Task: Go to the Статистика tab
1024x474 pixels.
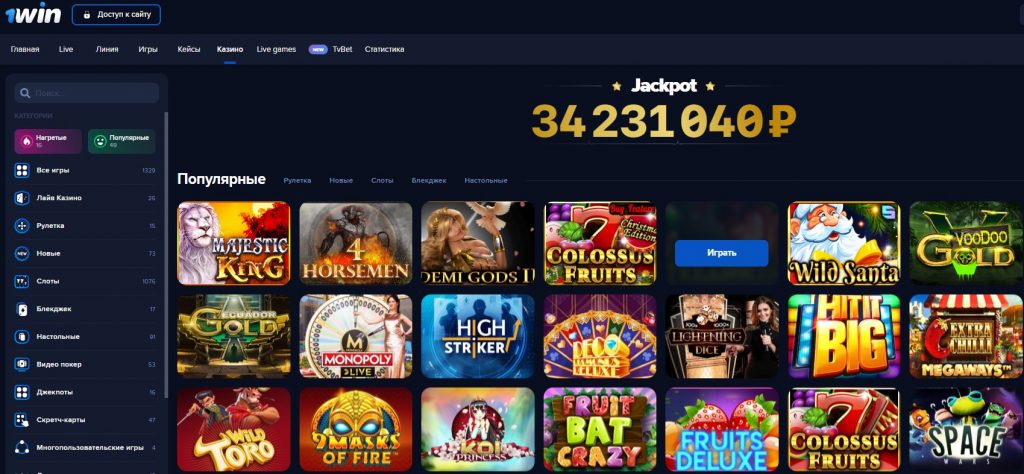Action: coord(384,50)
